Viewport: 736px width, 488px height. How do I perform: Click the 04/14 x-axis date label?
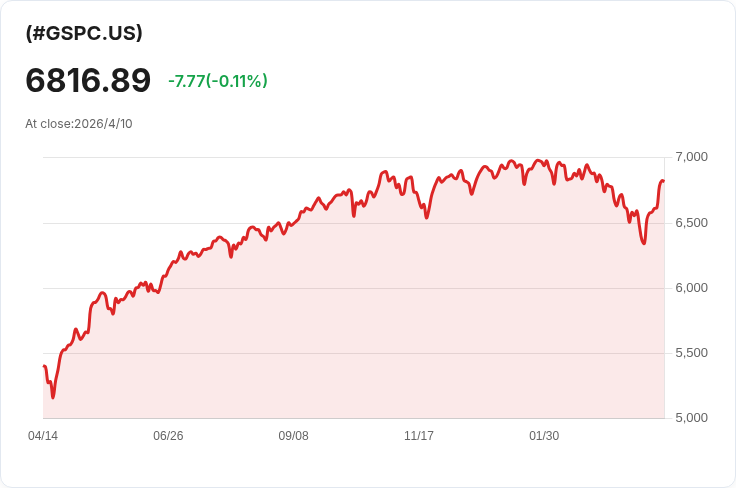coord(43,436)
